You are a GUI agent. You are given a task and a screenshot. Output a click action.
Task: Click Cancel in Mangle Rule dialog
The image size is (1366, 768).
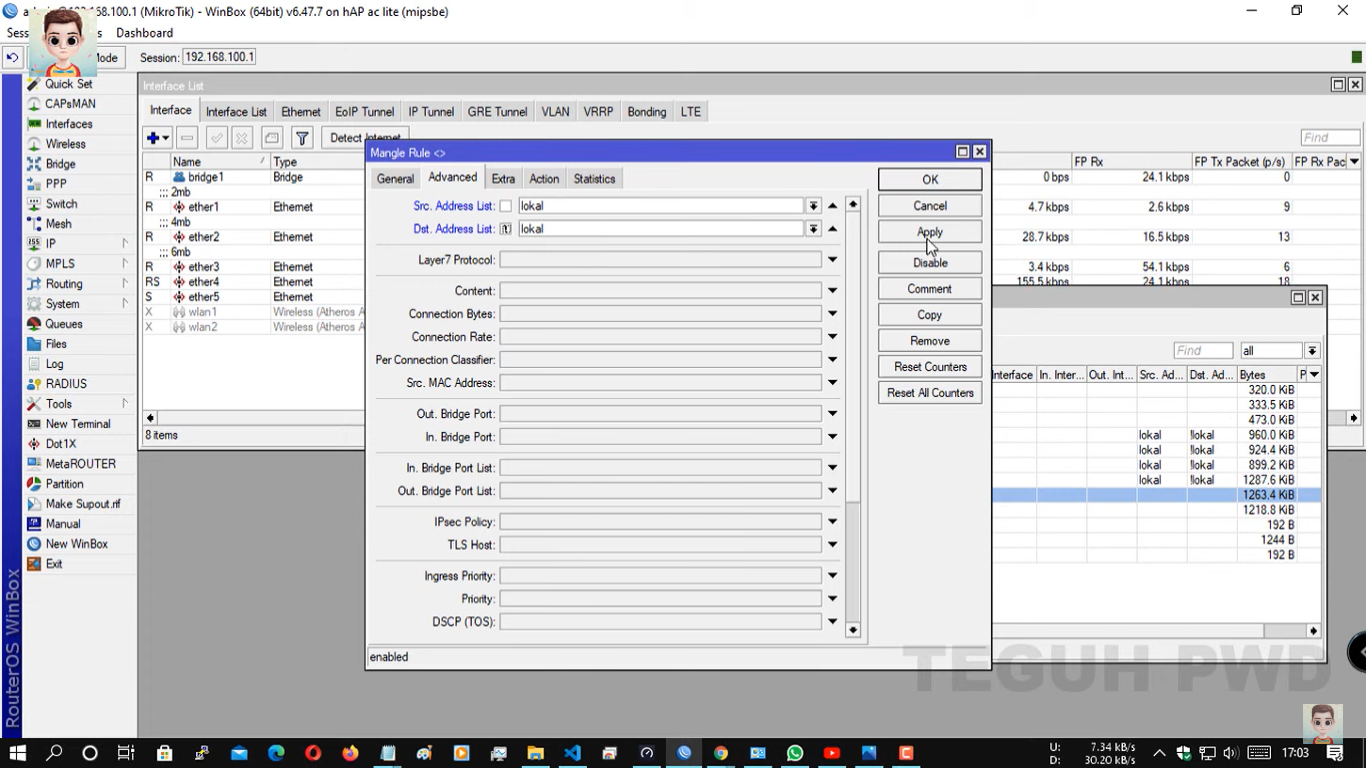coord(930,206)
